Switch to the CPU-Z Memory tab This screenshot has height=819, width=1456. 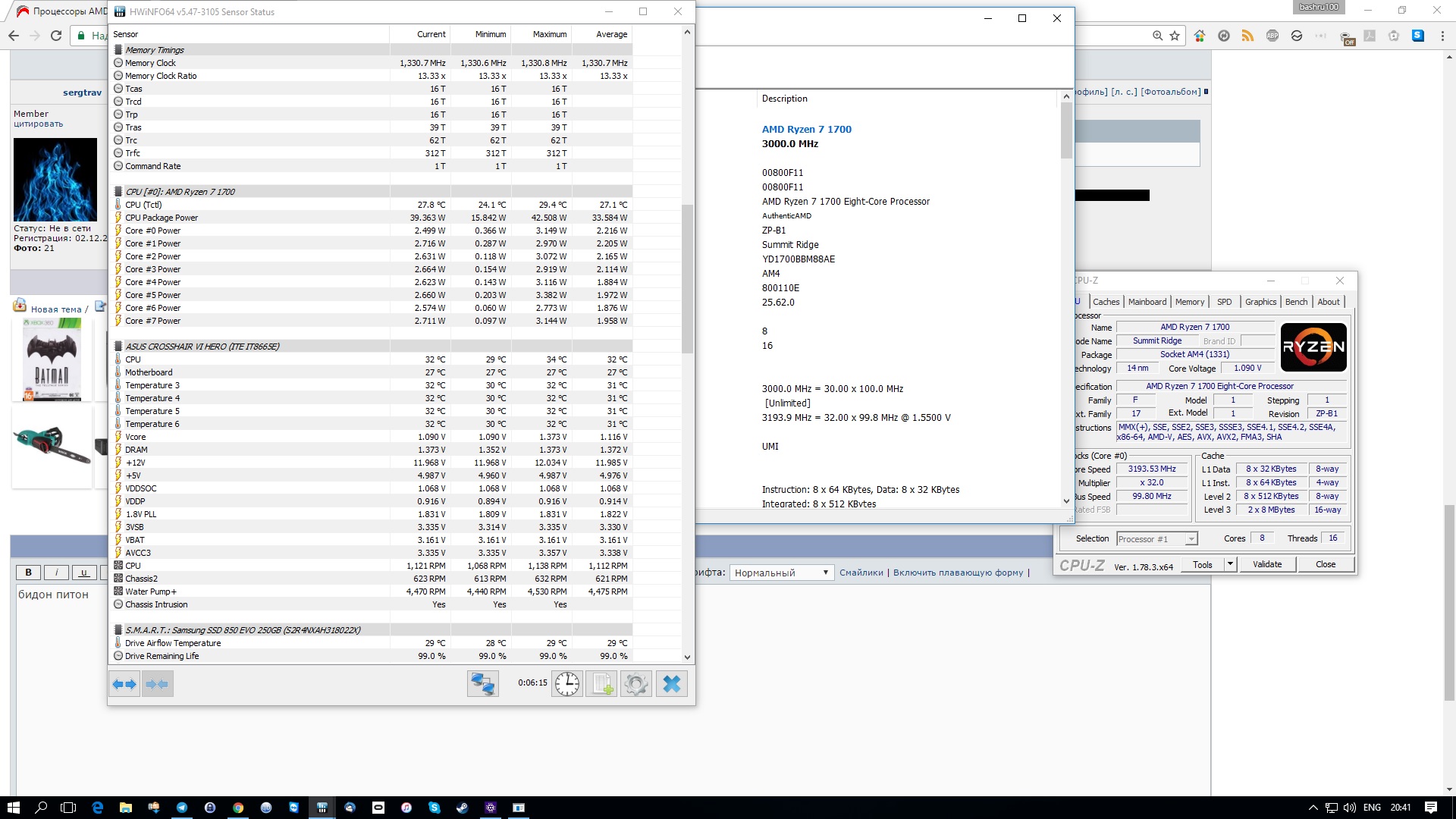1189,302
